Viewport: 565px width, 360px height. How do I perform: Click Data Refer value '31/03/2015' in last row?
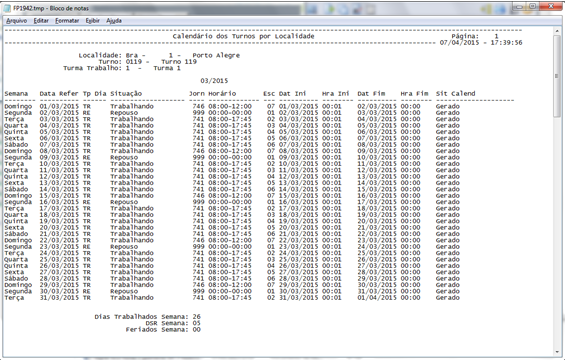click(59, 298)
